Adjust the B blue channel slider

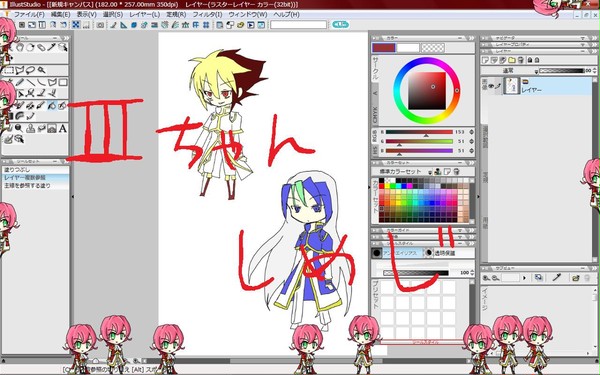419,151
